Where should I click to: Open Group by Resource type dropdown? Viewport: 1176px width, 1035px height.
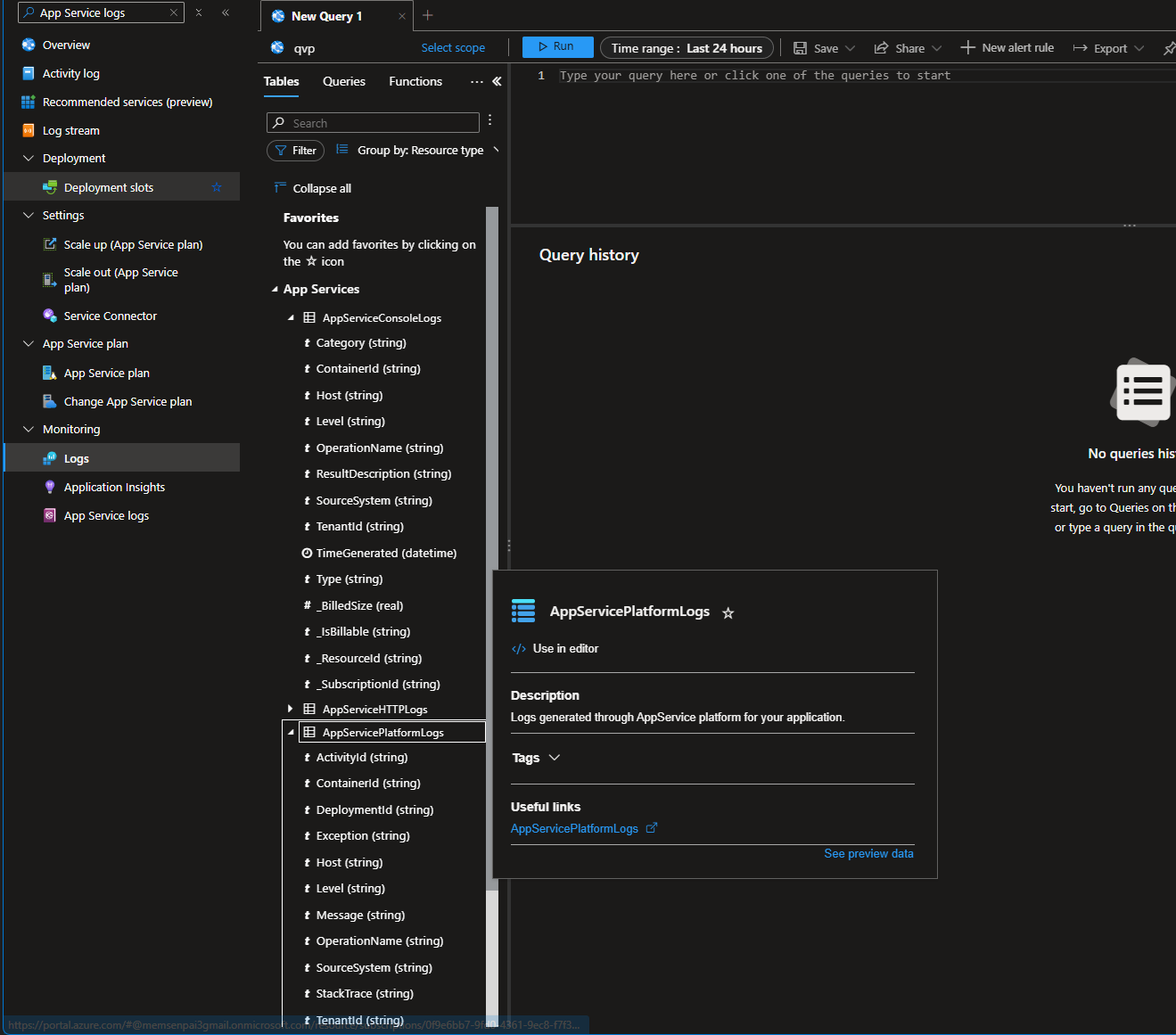(417, 150)
